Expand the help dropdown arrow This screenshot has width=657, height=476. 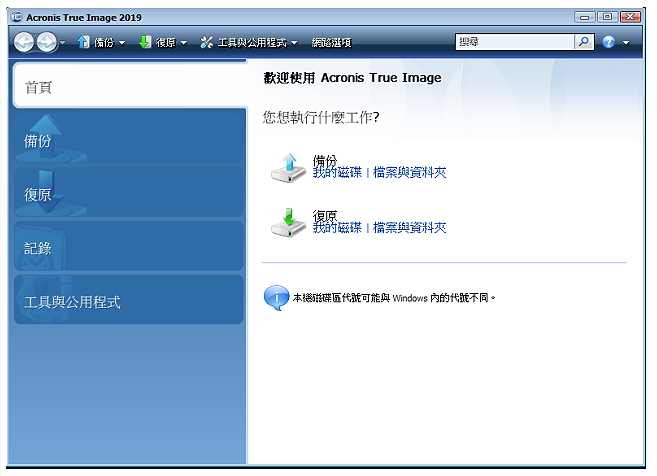pos(626,43)
